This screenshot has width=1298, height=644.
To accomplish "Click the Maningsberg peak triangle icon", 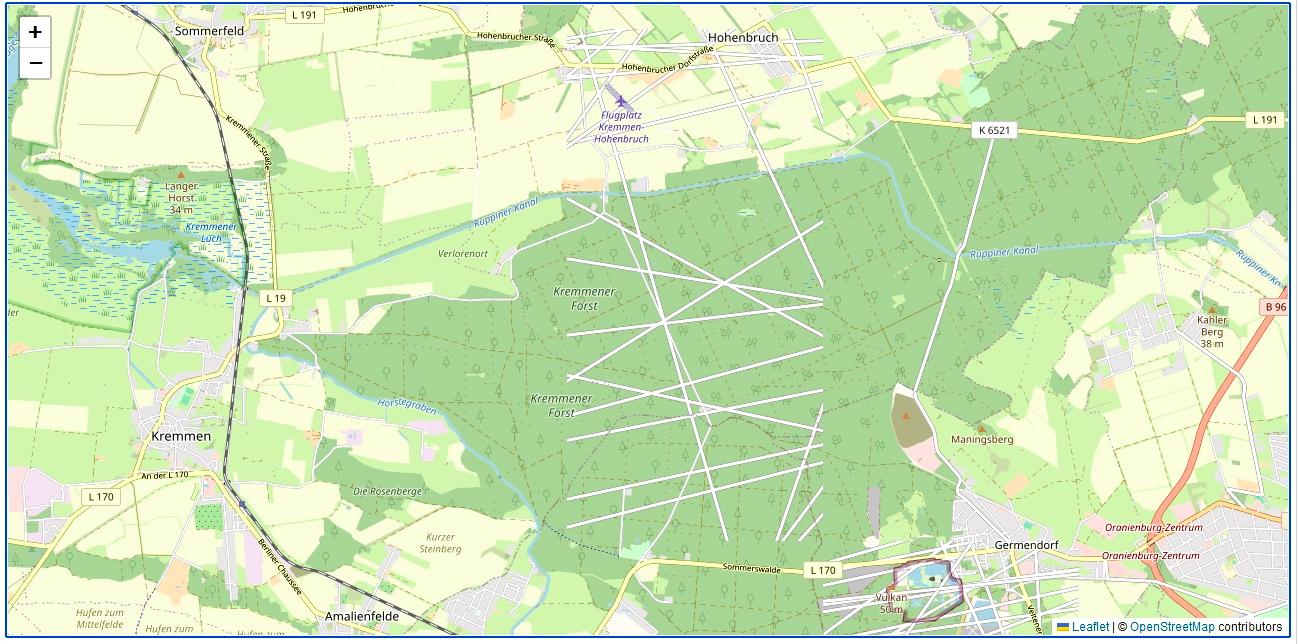I will click(981, 428).
